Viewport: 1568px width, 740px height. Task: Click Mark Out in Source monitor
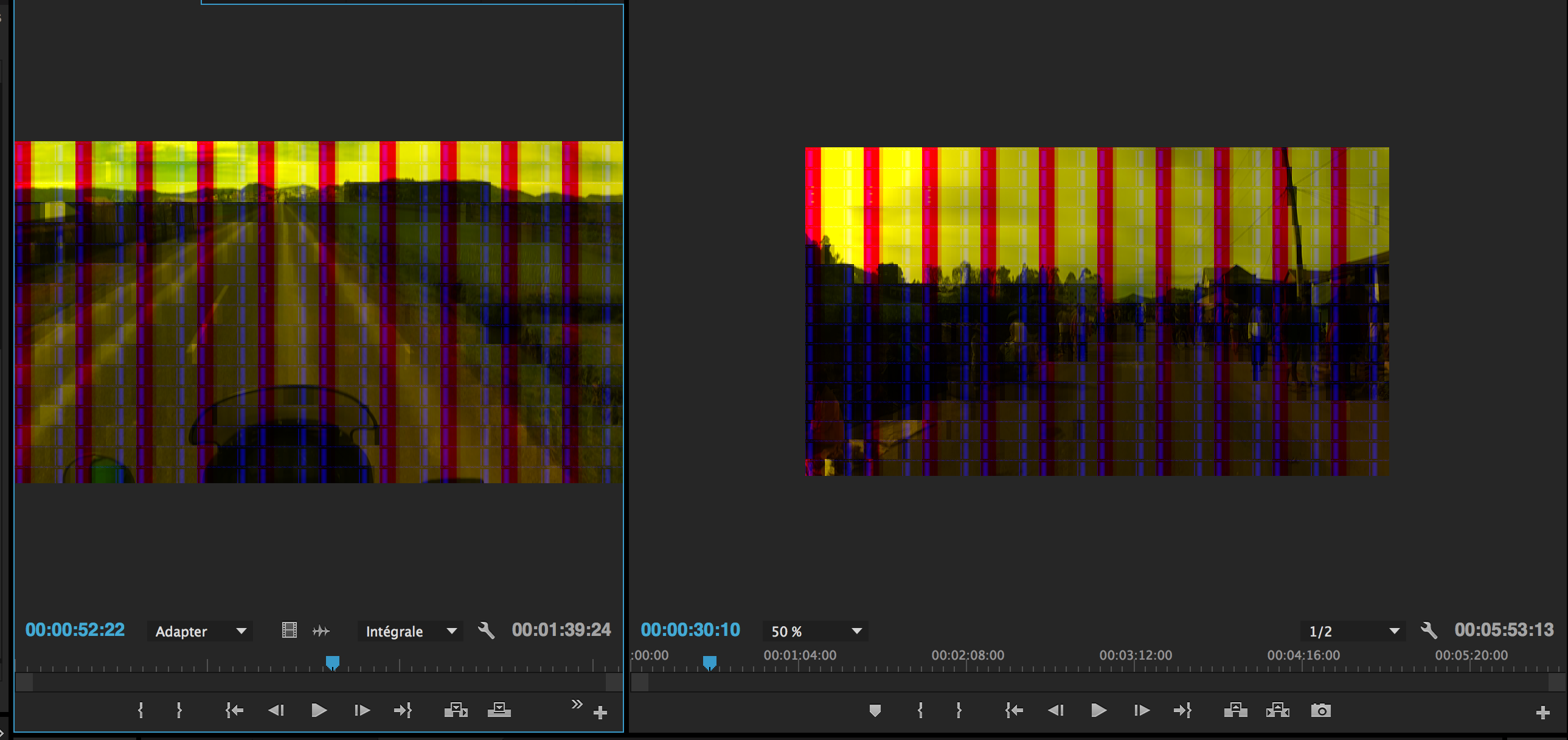[x=179, y=710]
